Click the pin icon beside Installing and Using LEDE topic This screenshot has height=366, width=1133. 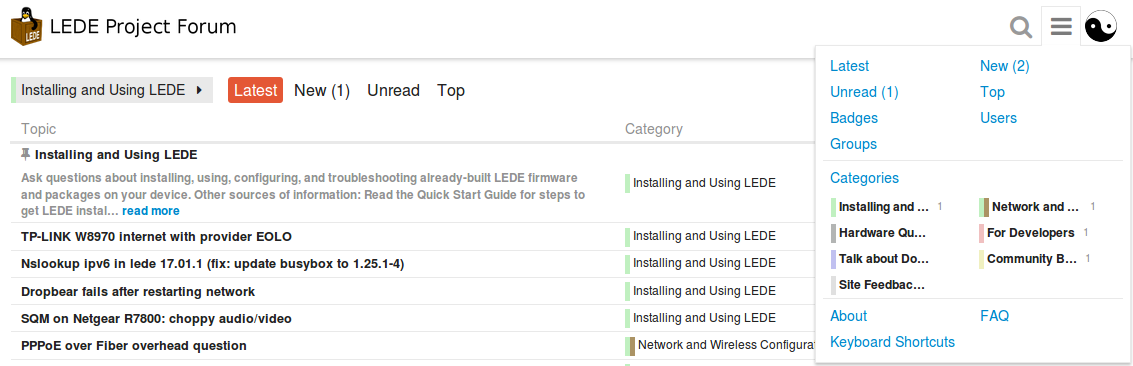26,154
